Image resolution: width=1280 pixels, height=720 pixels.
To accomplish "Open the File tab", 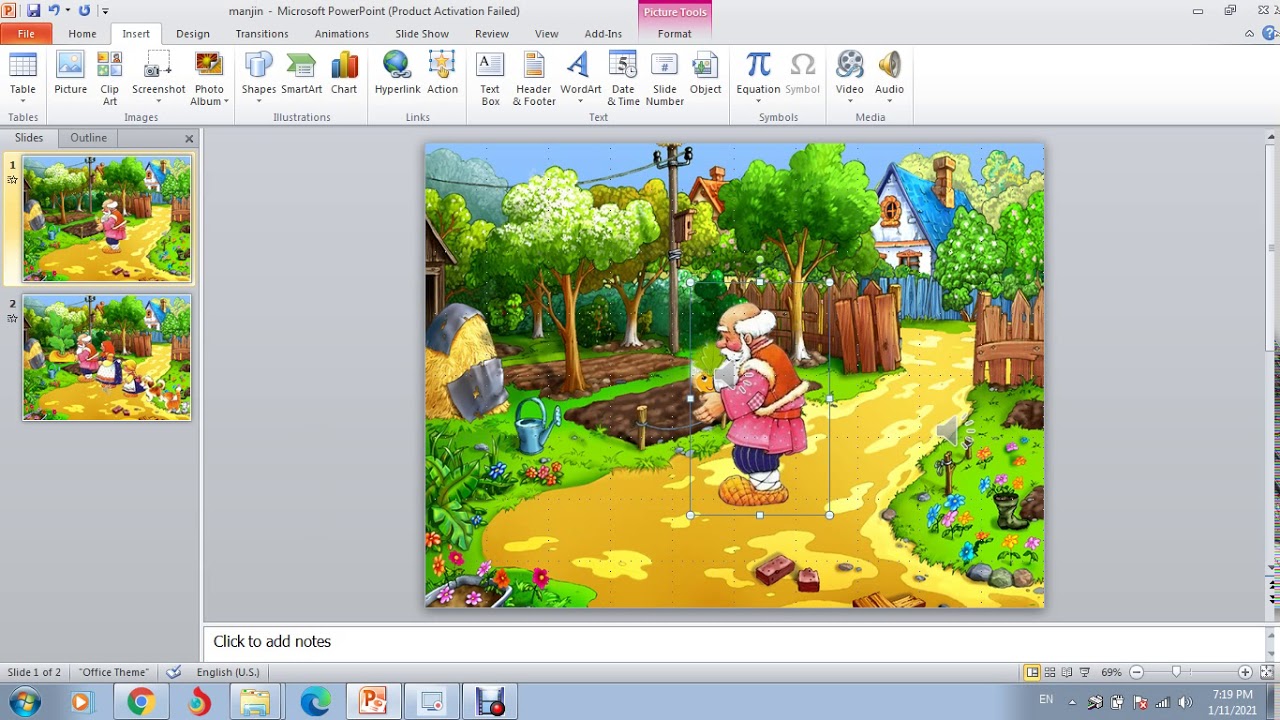I will (x=26, y=34).
